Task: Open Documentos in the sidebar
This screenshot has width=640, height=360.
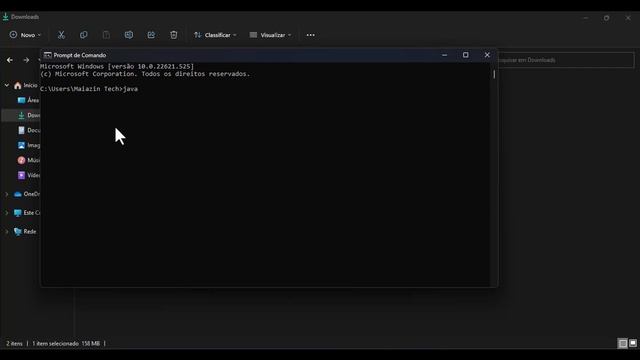Action: (28, 130)
